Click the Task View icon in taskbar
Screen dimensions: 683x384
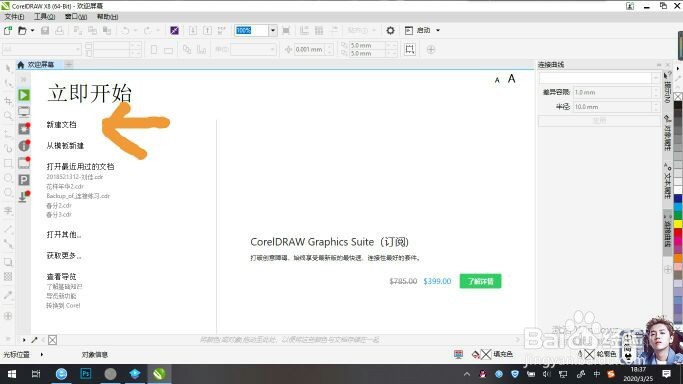click(x=36, y=374)
